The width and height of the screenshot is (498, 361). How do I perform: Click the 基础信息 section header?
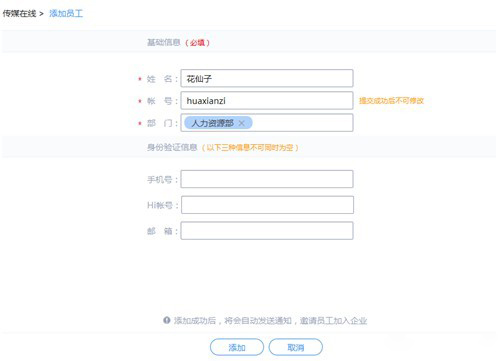click(164, 42)
